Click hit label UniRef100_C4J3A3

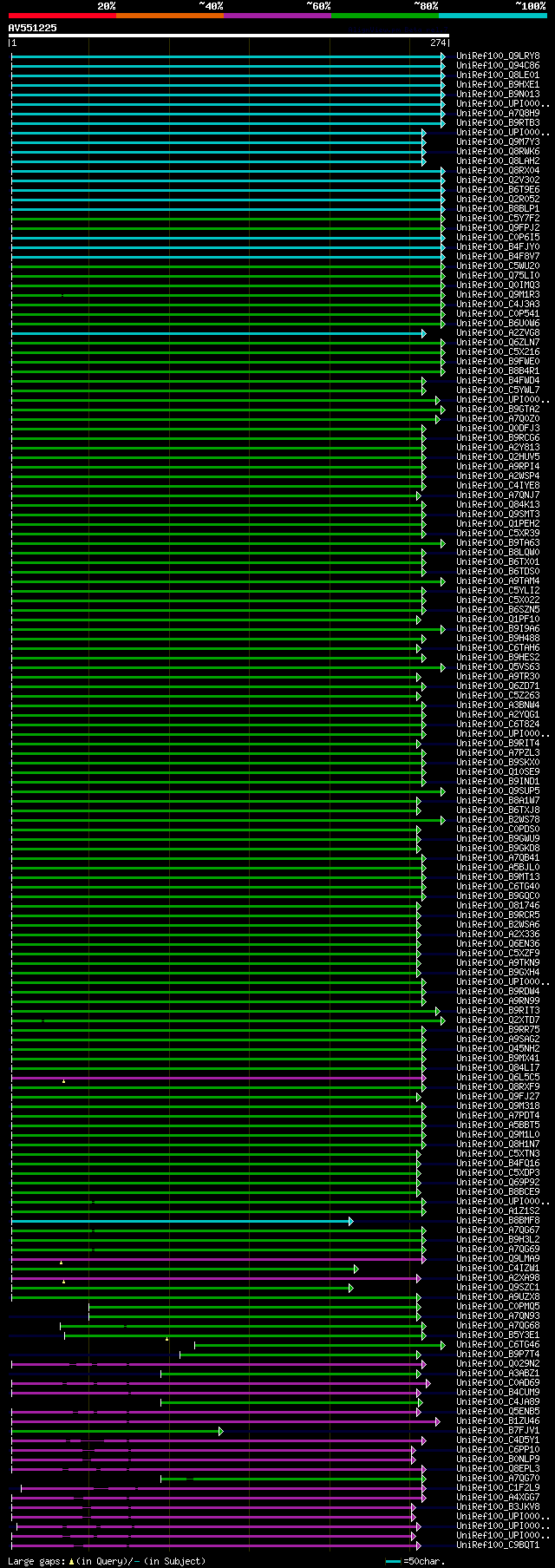click(x=498, y=304)
